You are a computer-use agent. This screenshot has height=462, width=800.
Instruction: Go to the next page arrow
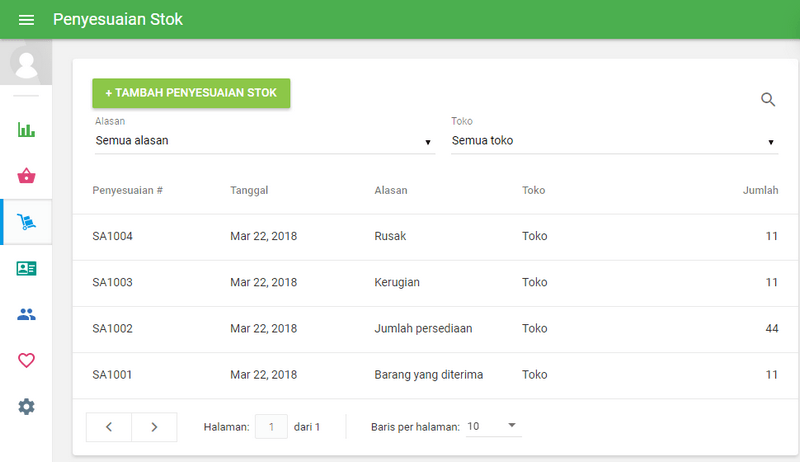(154, 427)
